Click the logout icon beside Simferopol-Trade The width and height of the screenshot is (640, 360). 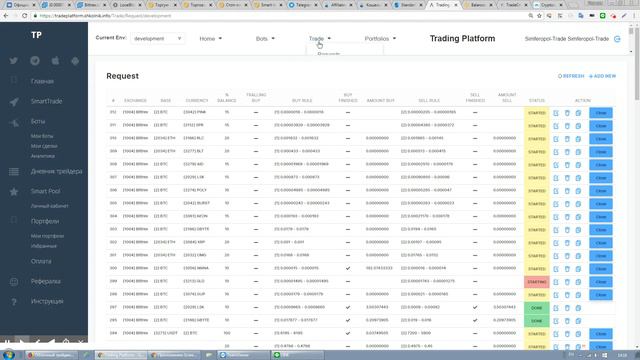[x=617, y=39]
